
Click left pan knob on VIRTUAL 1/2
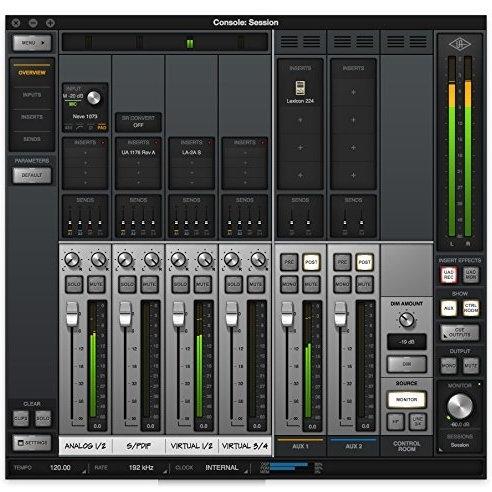pos(178,260)
